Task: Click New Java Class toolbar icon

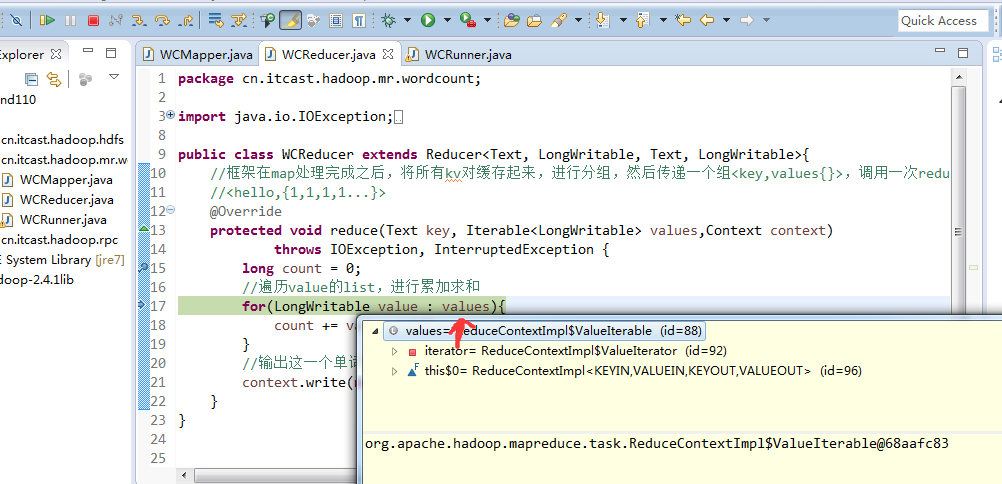Action: 268,20
